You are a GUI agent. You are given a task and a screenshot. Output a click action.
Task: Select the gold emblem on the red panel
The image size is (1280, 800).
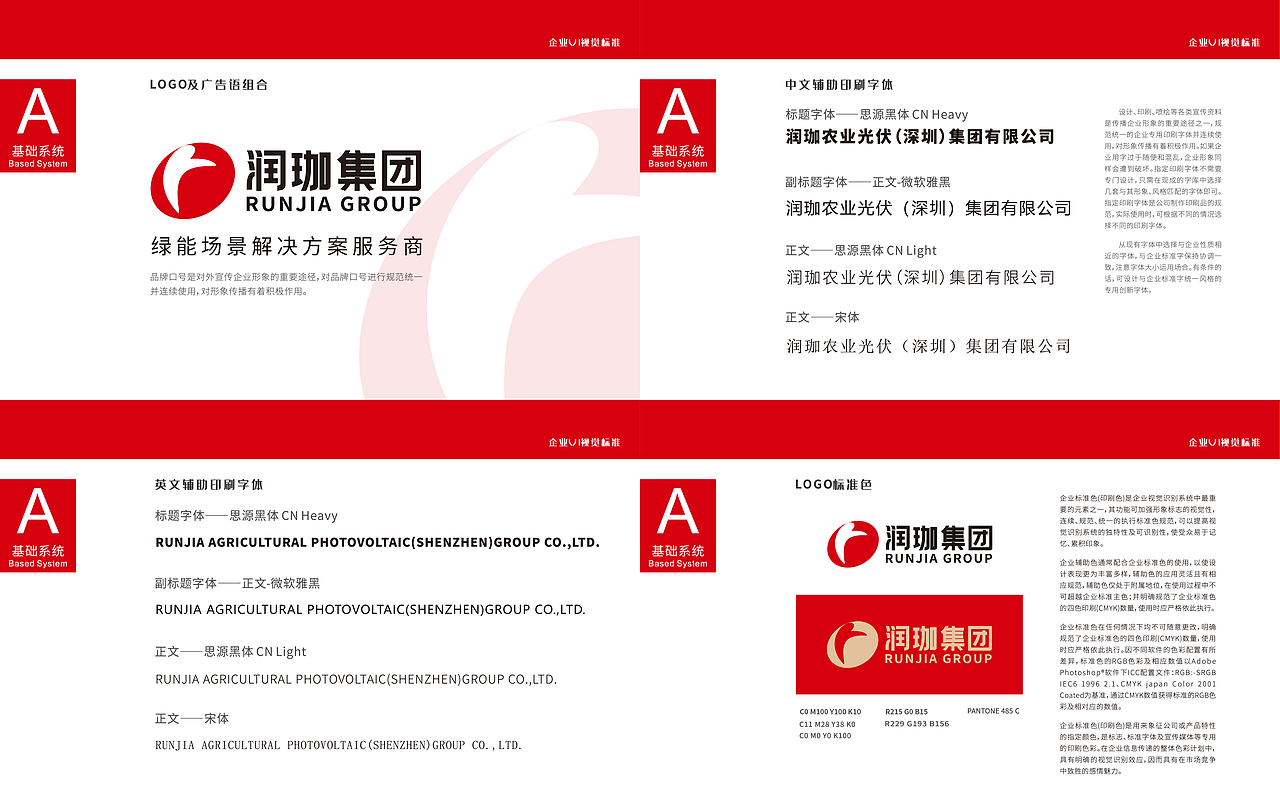click(x=852, y=645)
